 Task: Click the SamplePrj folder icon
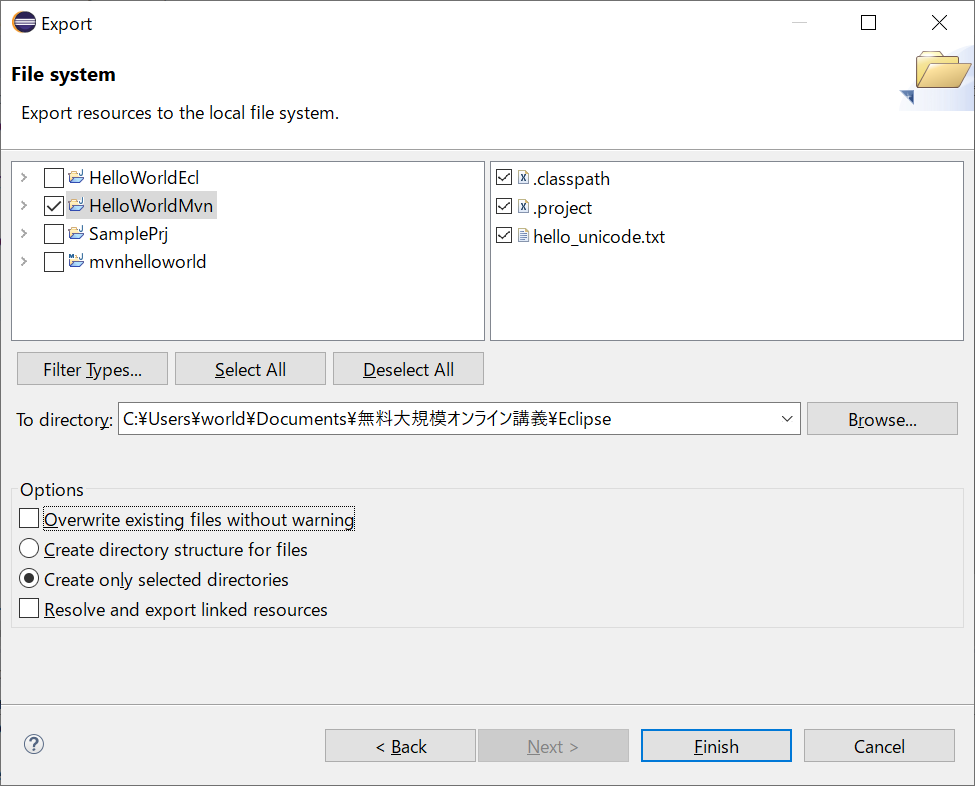76,234
